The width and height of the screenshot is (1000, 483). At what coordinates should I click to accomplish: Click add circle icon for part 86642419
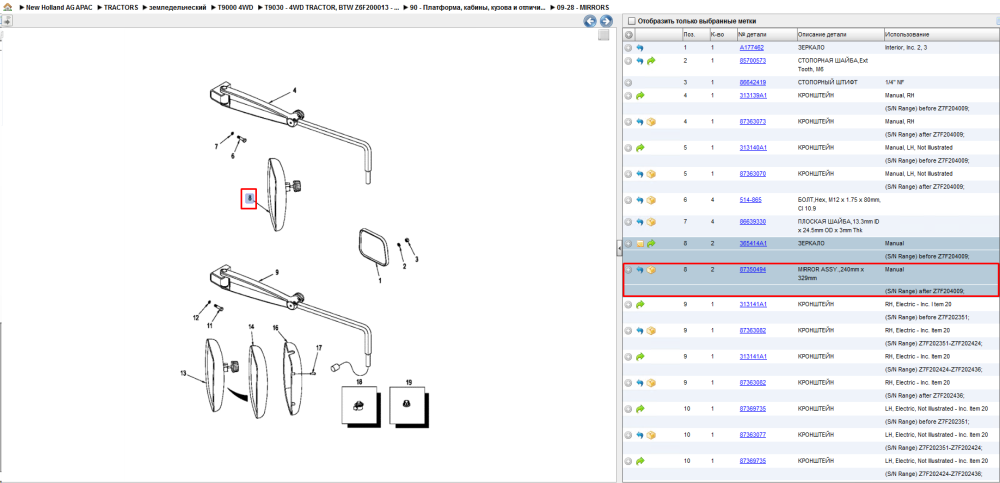point(628,82)
